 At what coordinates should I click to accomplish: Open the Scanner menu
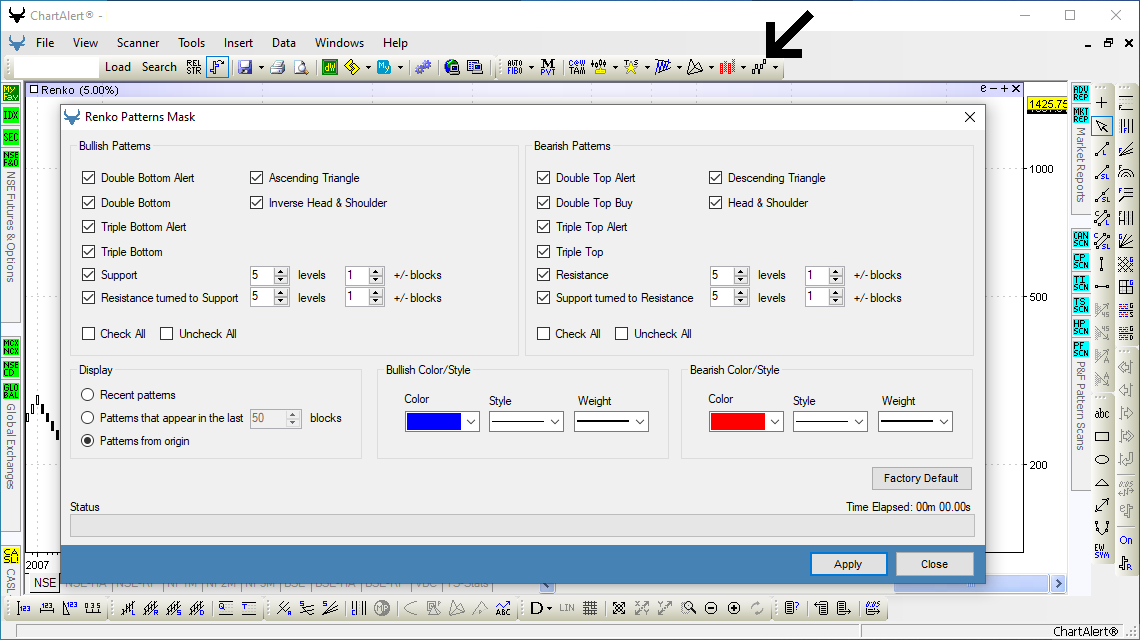pos(138,43)
